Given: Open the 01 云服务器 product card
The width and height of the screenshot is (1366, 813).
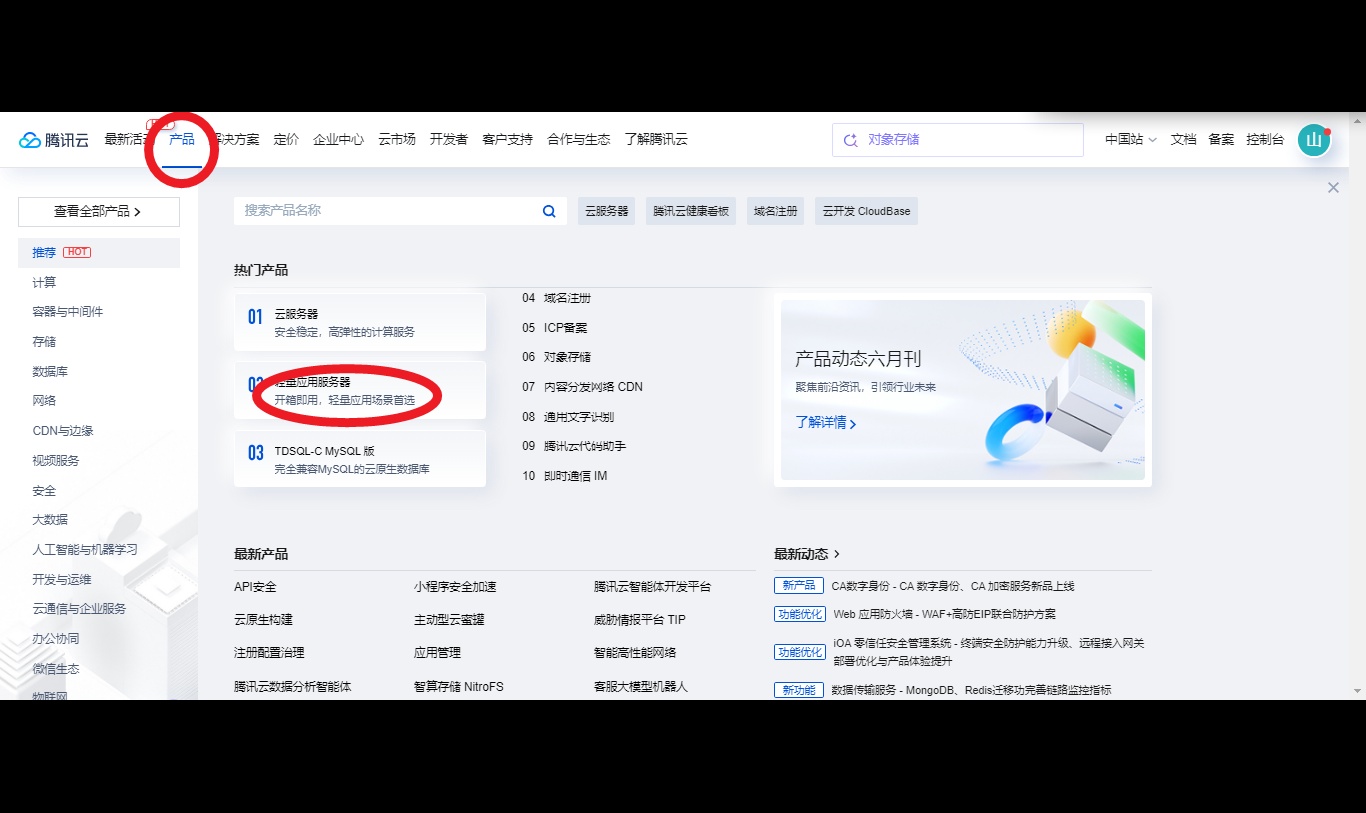Looking at the screenshot, I should 360,322.
